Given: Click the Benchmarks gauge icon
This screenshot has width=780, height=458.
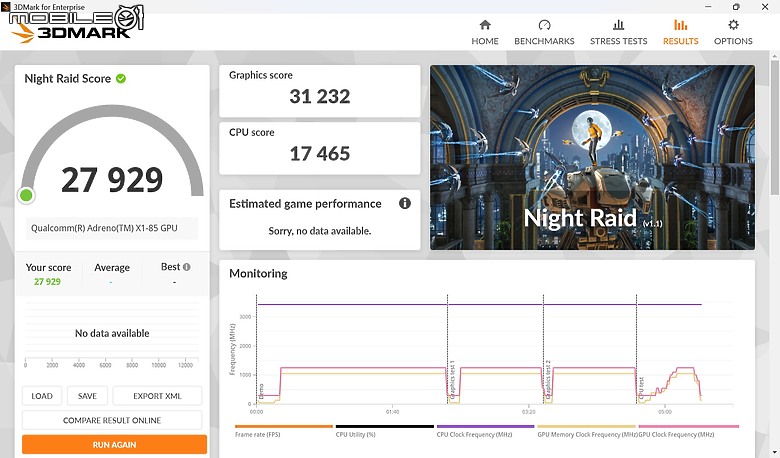Looking at the screenshot, I should [544, 25].
